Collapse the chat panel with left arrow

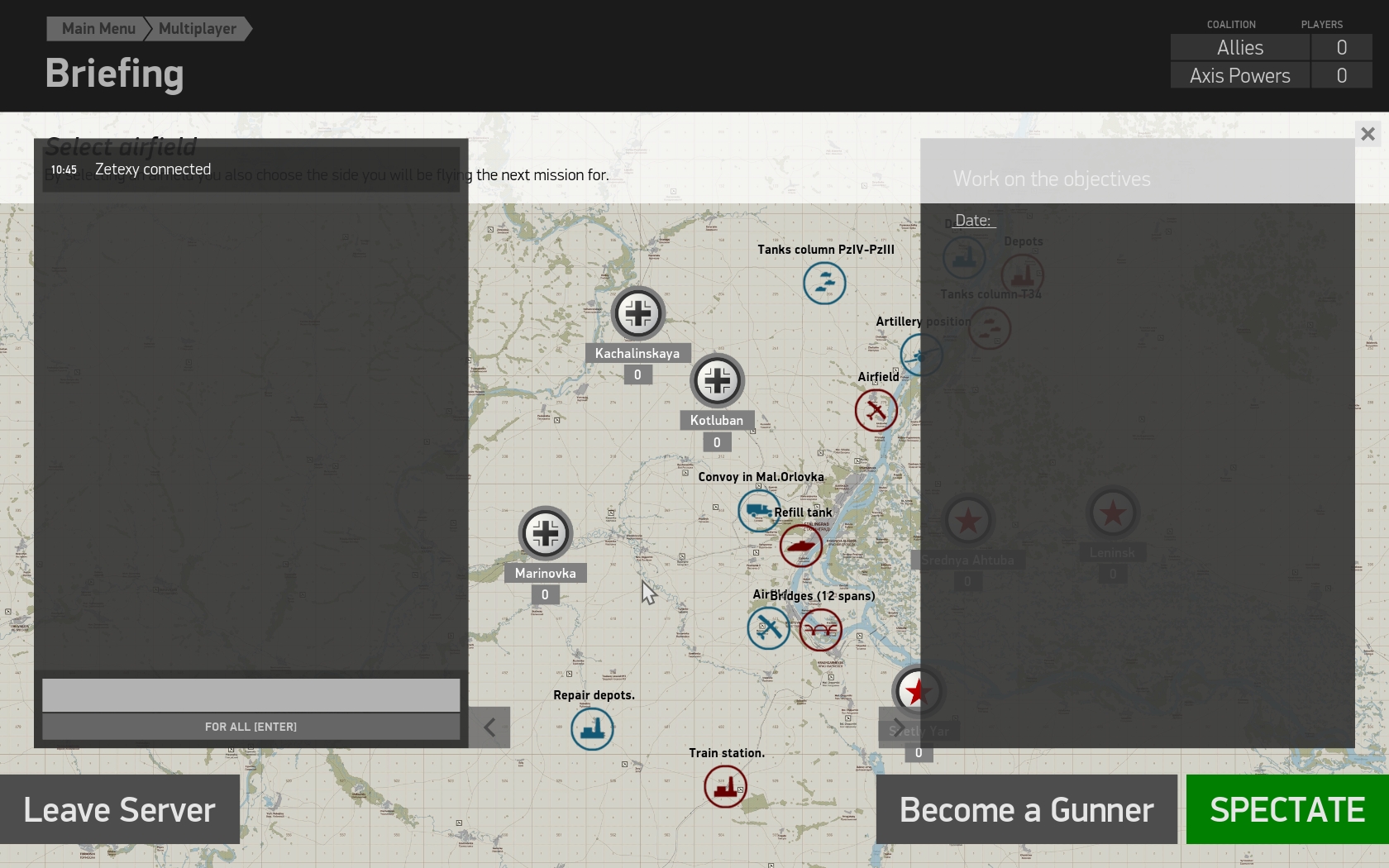(x=489, y=727)
